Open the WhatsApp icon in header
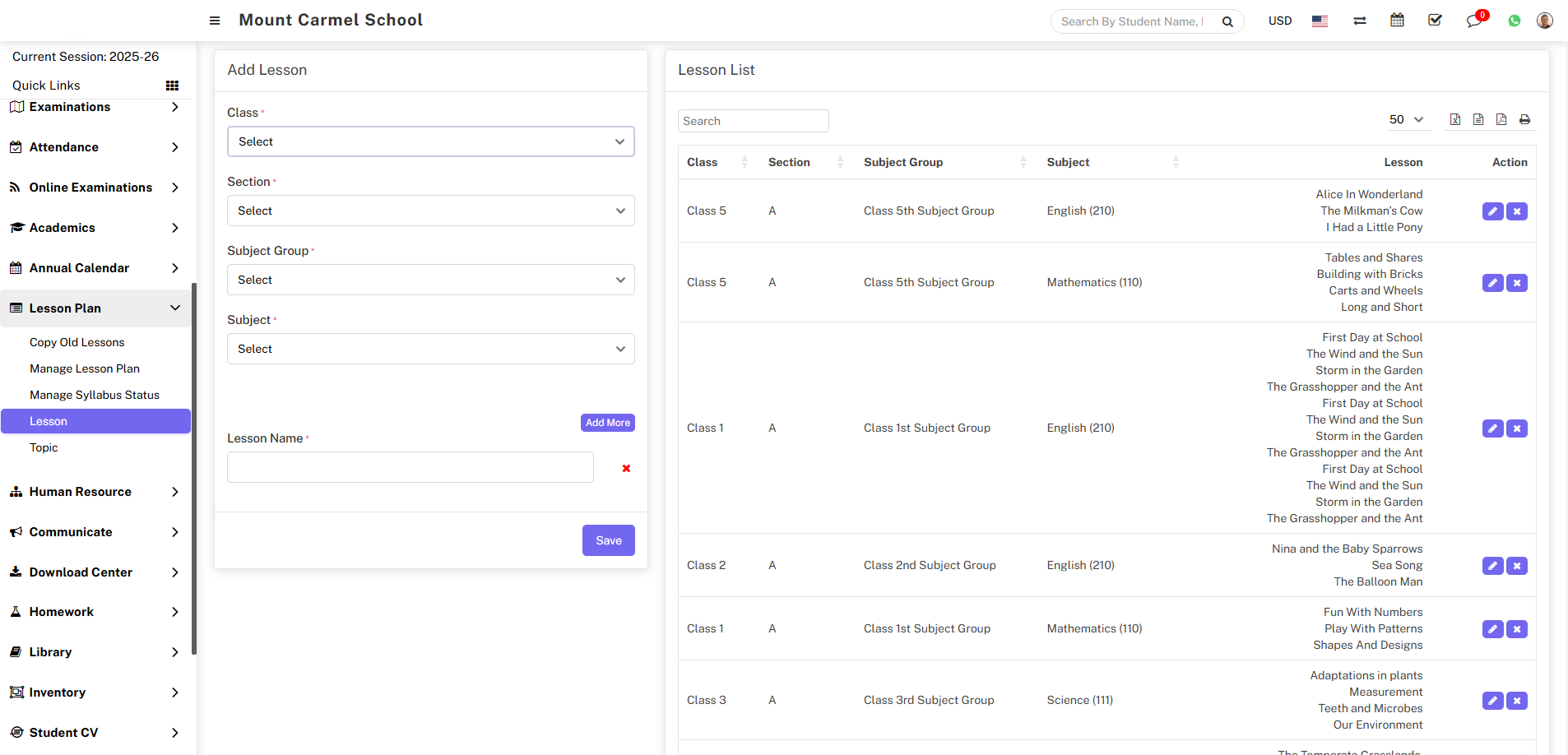The height and width of the screenshot is (755, 1568). 1514,21
